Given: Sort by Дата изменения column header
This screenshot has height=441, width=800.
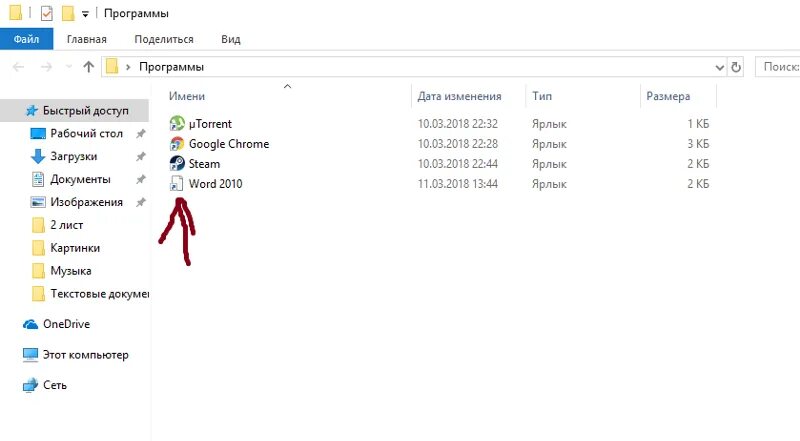Looking at the screenshot, I should [459, 96].
